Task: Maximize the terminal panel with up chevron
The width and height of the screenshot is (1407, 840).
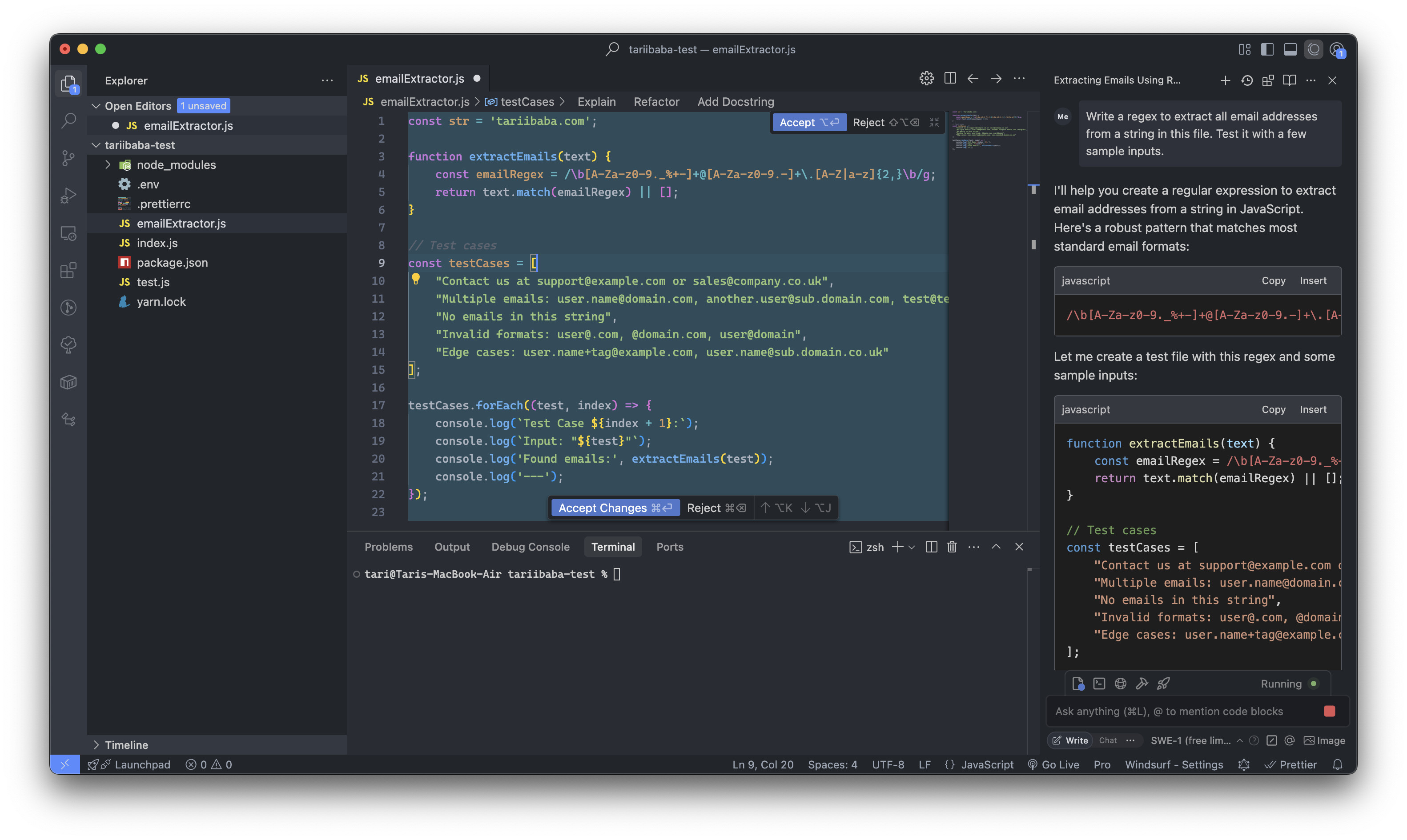Action: pos(996,547)
